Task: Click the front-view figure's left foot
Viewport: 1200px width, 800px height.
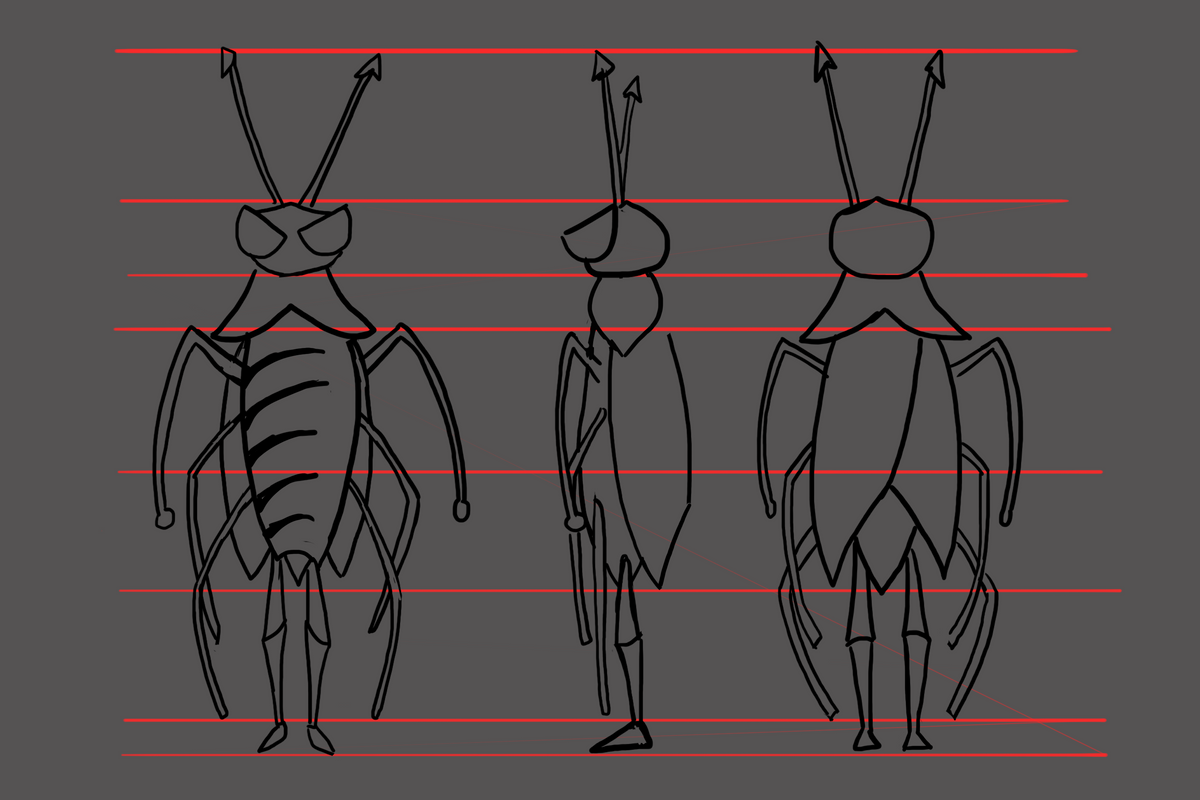Action: (x=272, y=739)
